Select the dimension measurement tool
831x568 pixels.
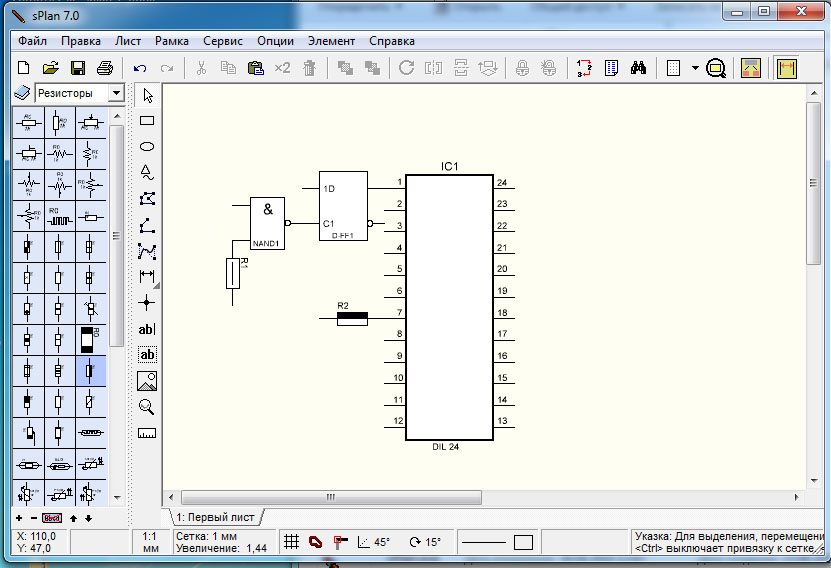[x=147, y=276]
